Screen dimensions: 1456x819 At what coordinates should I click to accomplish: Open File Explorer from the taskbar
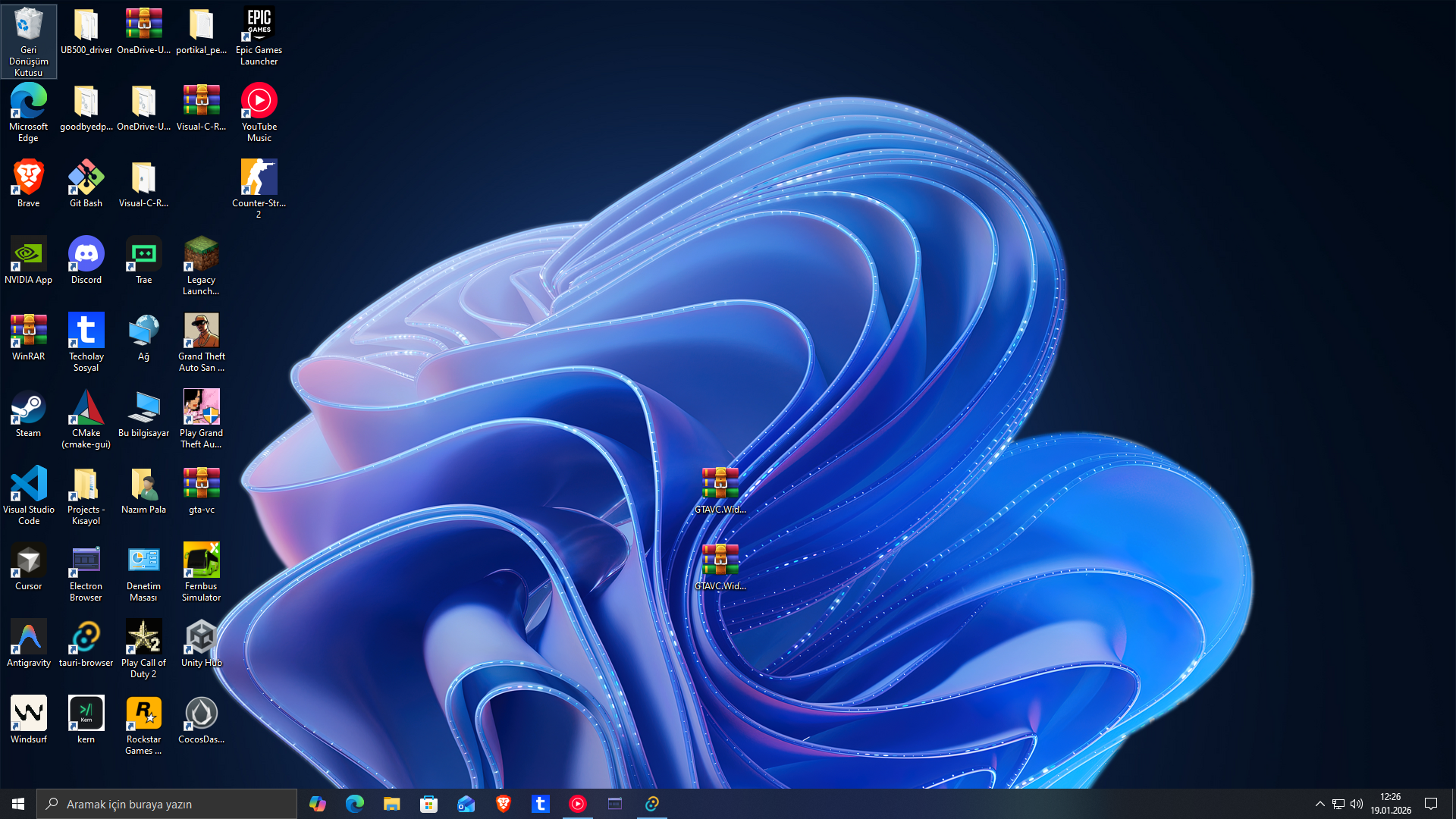[x=391, y=804]
